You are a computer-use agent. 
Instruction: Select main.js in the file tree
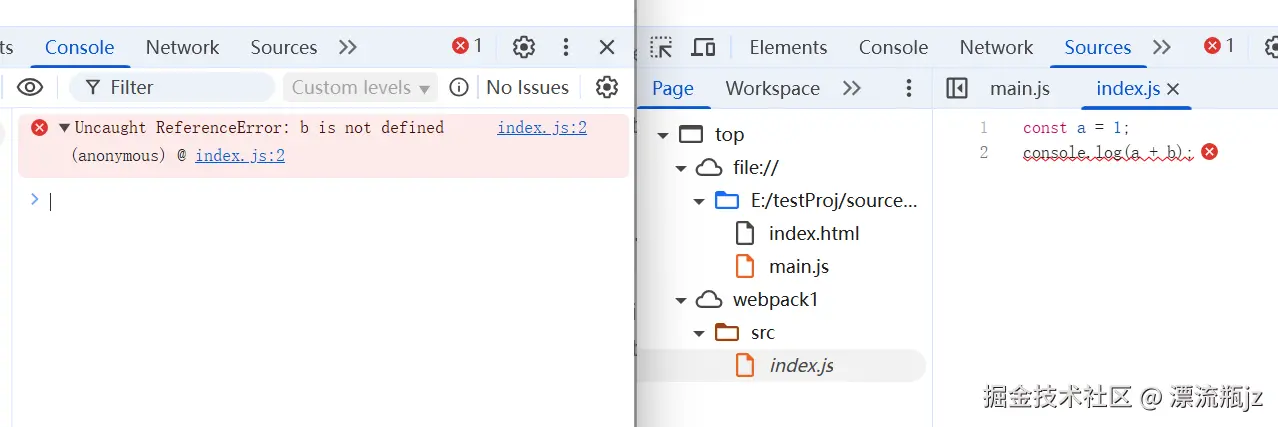(x=798, y=266)
